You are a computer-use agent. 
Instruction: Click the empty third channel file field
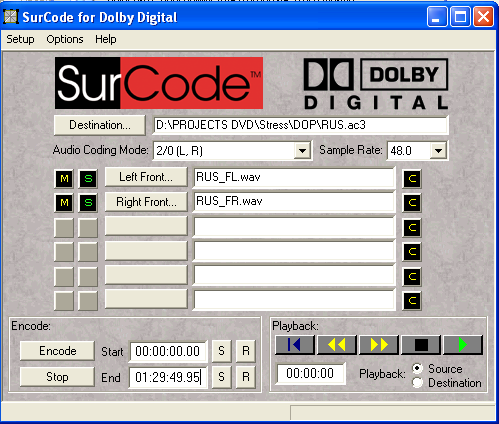coord(294,227)
